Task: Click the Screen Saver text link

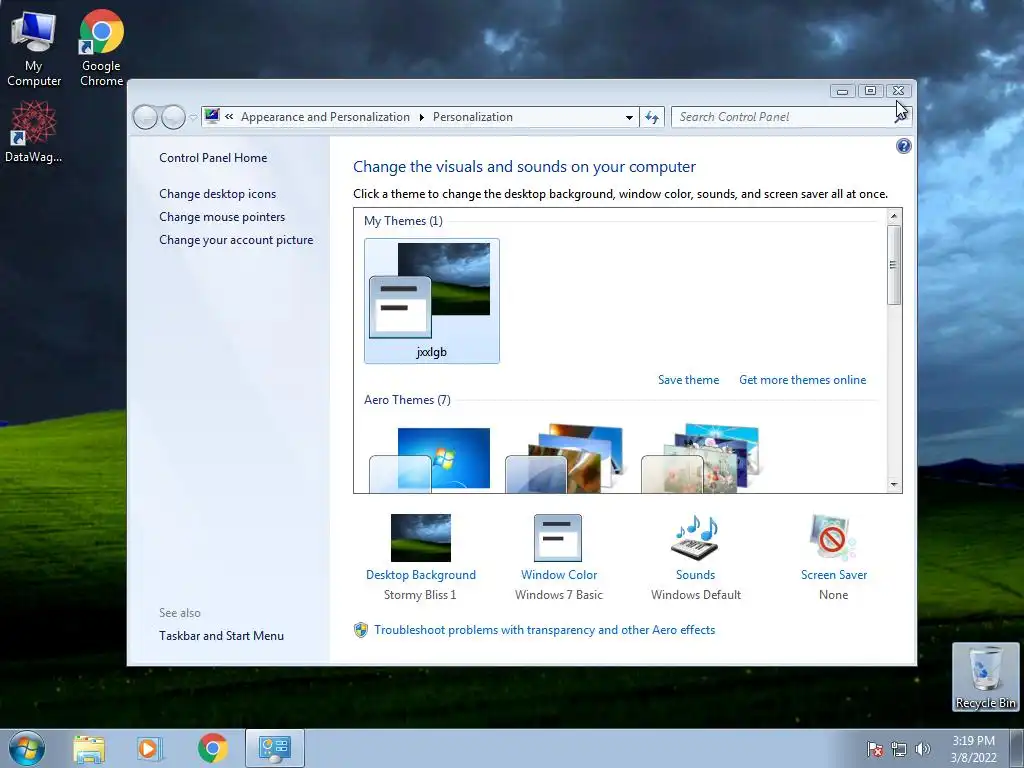Action: point(834,575)
